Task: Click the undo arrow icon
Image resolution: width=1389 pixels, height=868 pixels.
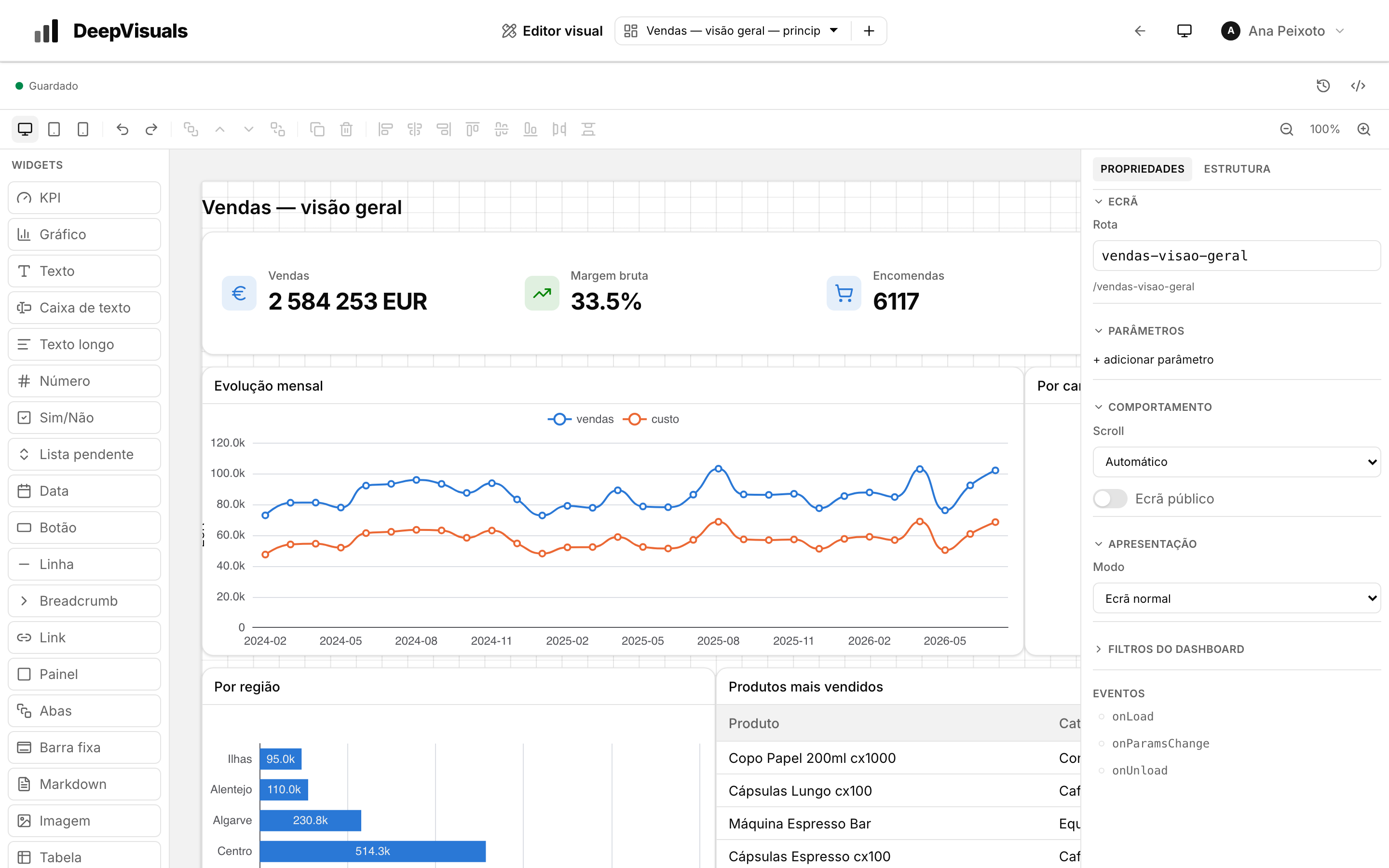Action: point(122,129)
